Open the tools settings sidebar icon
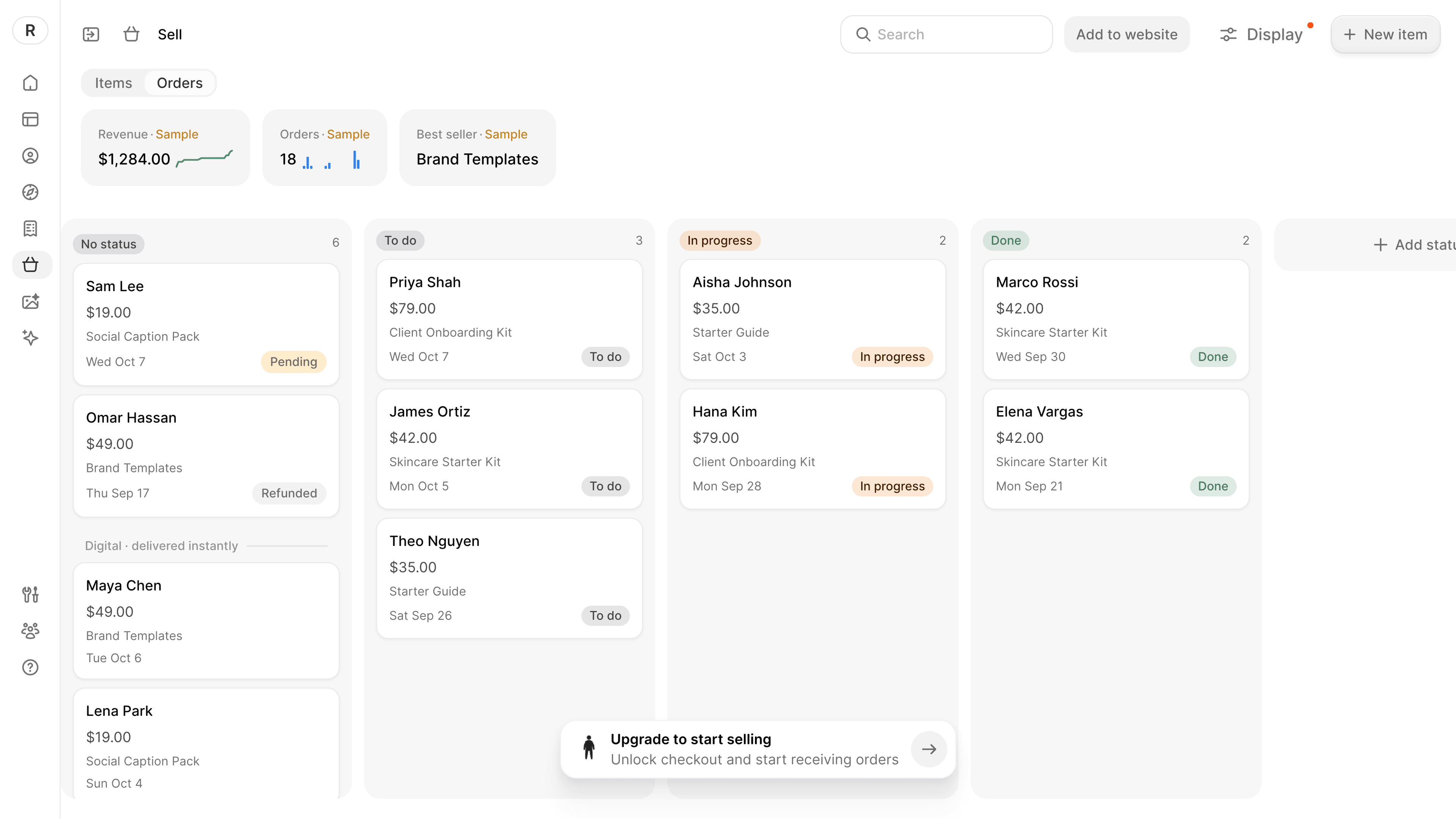 click(x=30, y=594)
